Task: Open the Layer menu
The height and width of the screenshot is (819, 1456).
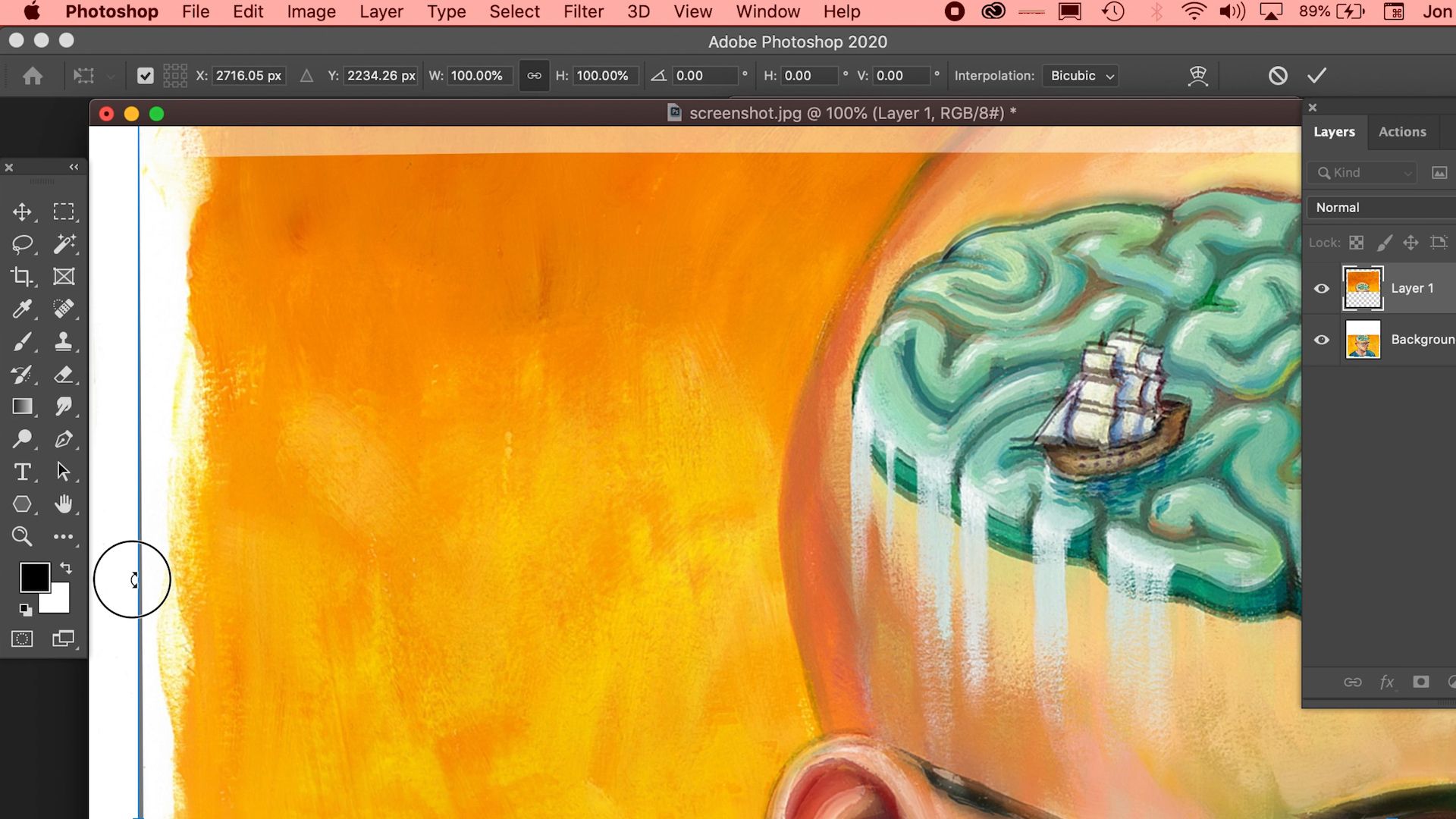Action: coord(381,12)
